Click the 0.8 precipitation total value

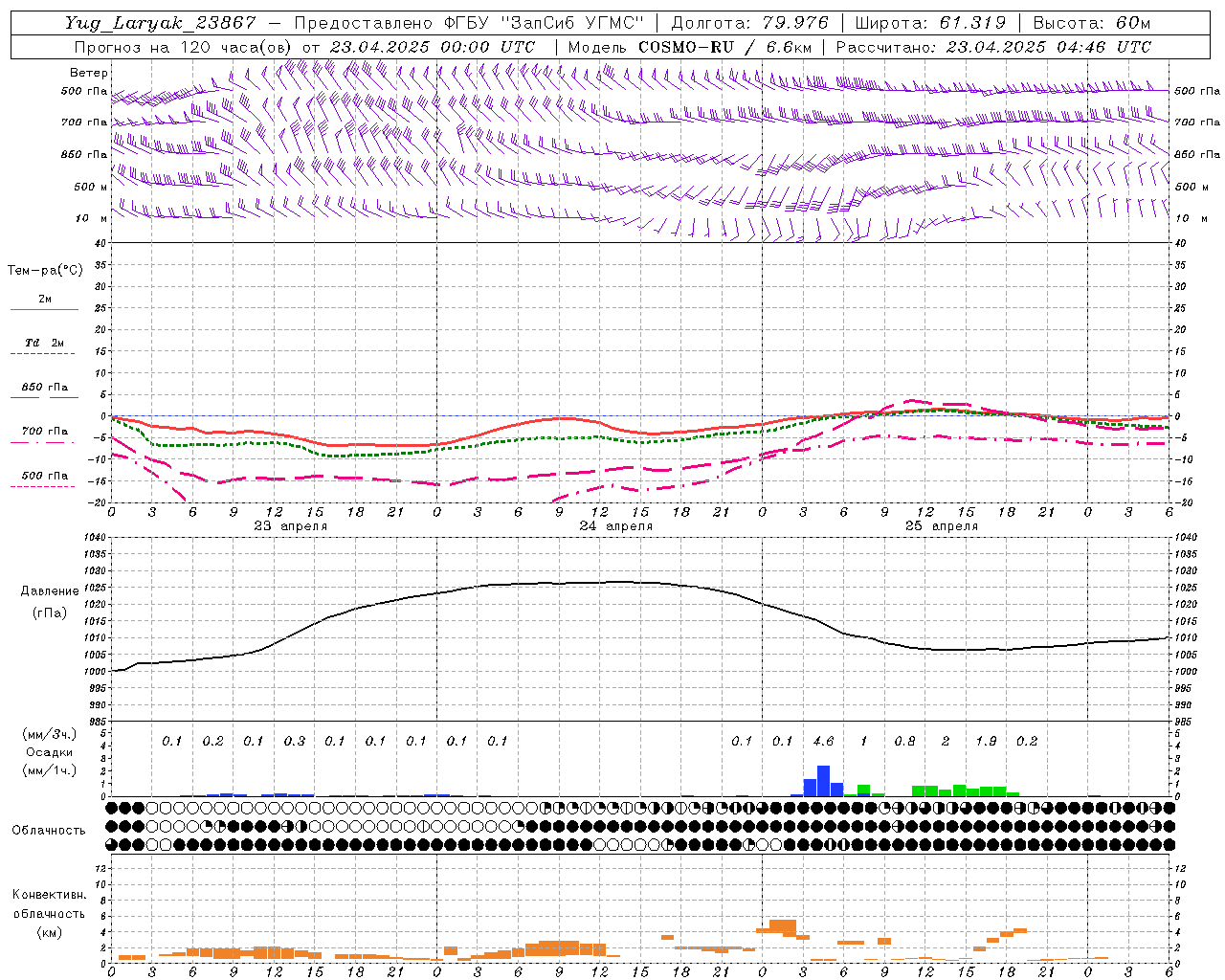coord(904,742)
